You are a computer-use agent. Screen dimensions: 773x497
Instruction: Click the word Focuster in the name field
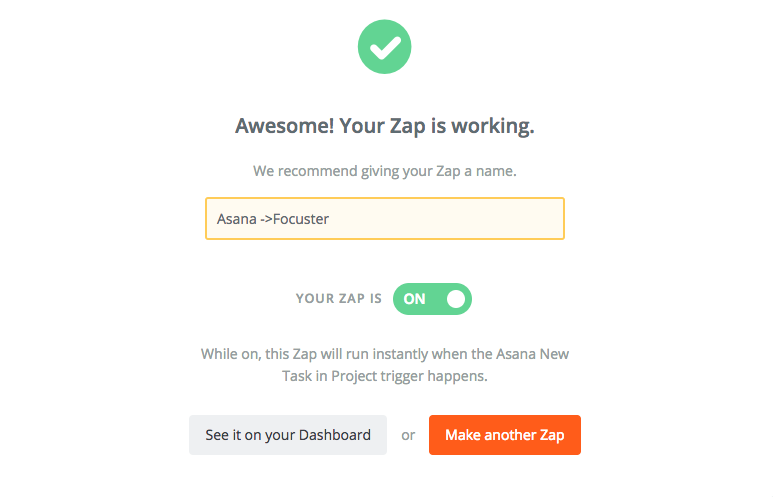301,219
